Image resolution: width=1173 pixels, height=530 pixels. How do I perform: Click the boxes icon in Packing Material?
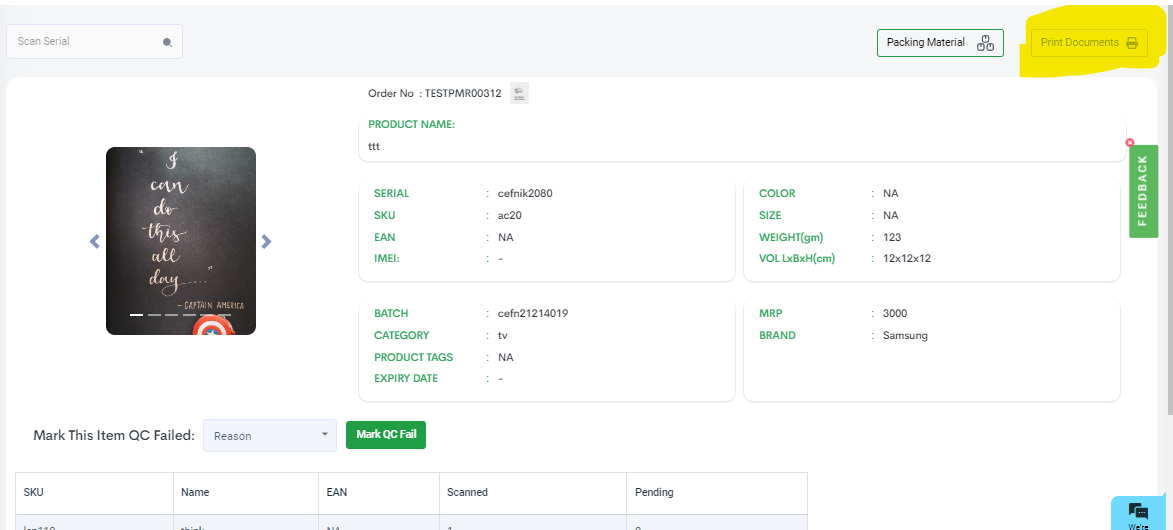pyautogui.click(x=985, y=43)
